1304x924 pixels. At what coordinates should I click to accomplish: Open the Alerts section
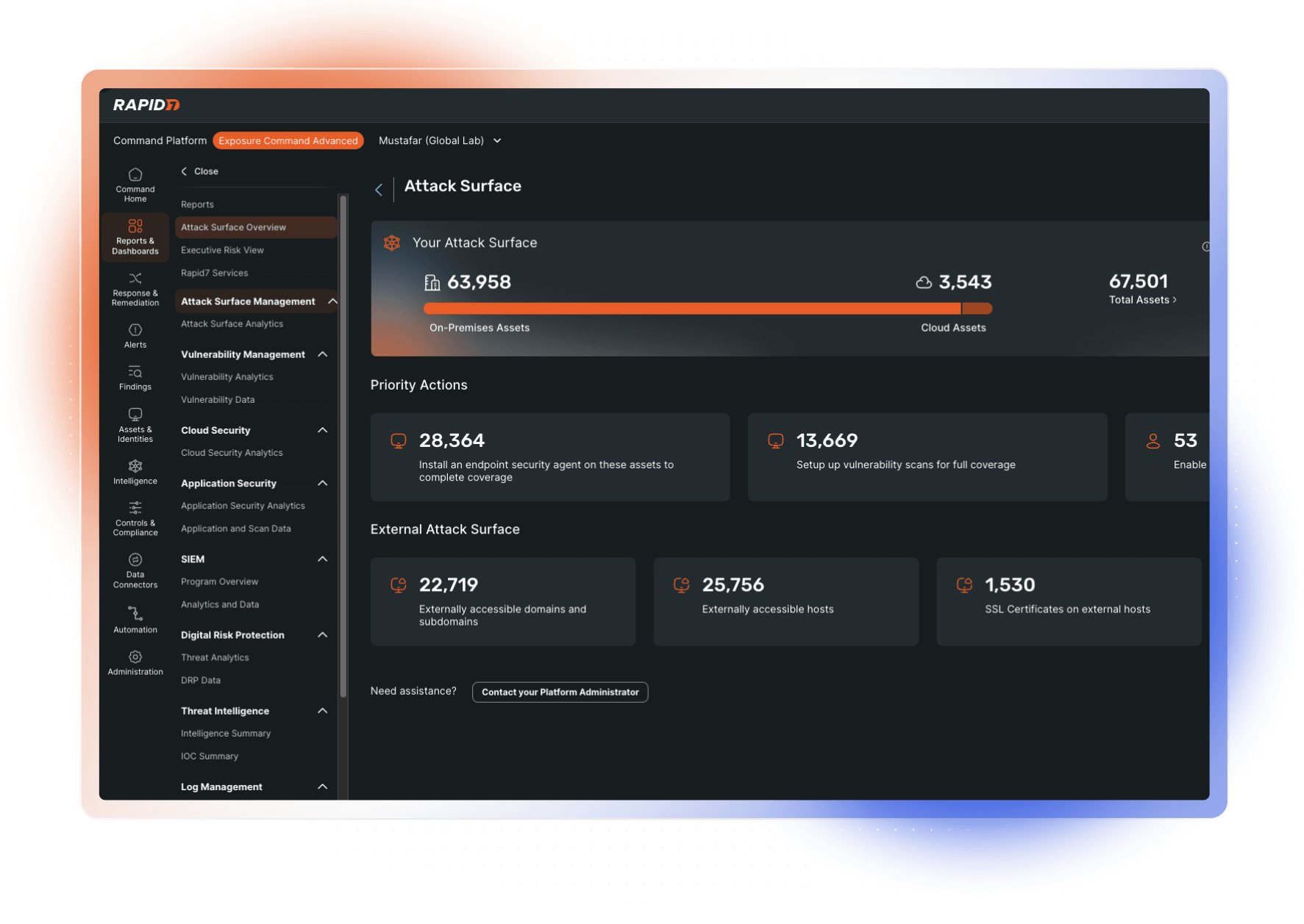click(x=135, y=335)
